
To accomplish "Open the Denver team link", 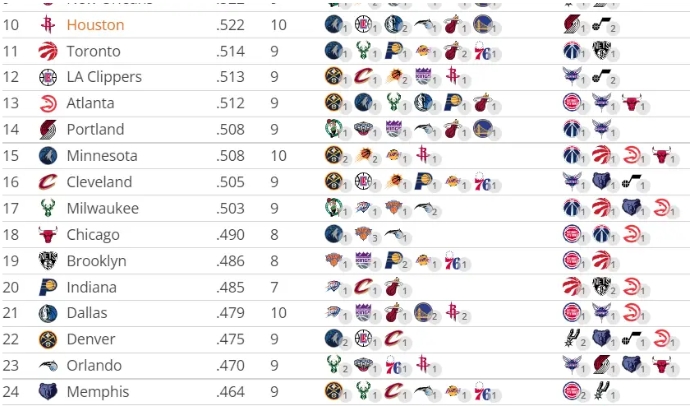I will (91, 339).
